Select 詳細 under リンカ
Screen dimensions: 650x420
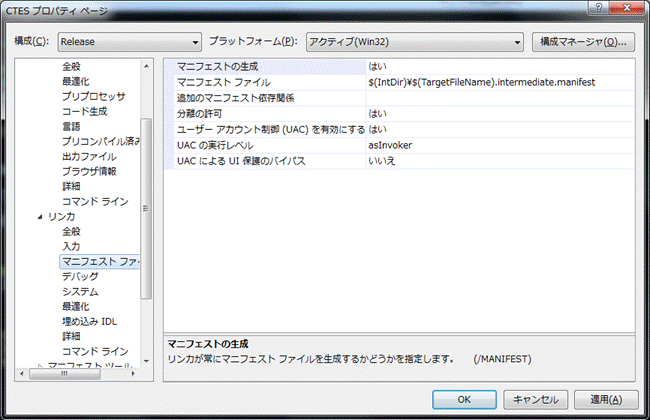(71, 336)
